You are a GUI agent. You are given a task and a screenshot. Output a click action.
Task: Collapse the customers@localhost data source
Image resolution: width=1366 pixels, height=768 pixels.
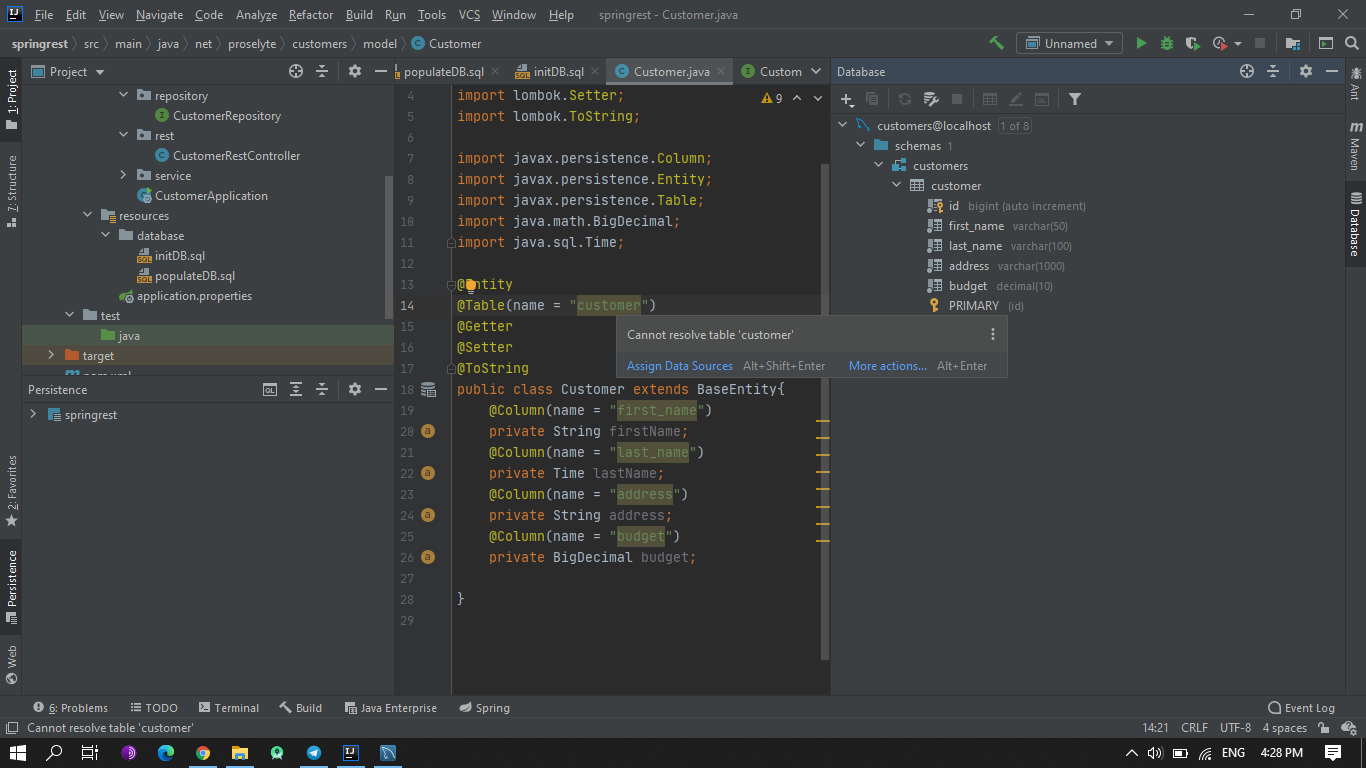(x=843, y=125)
